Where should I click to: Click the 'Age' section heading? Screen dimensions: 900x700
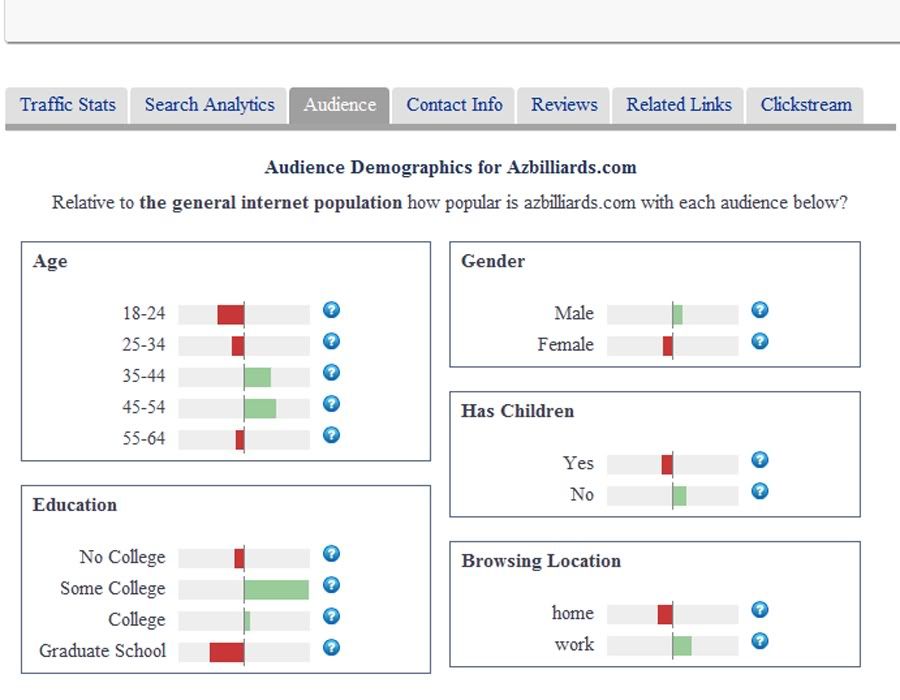[x=50, y=262]
